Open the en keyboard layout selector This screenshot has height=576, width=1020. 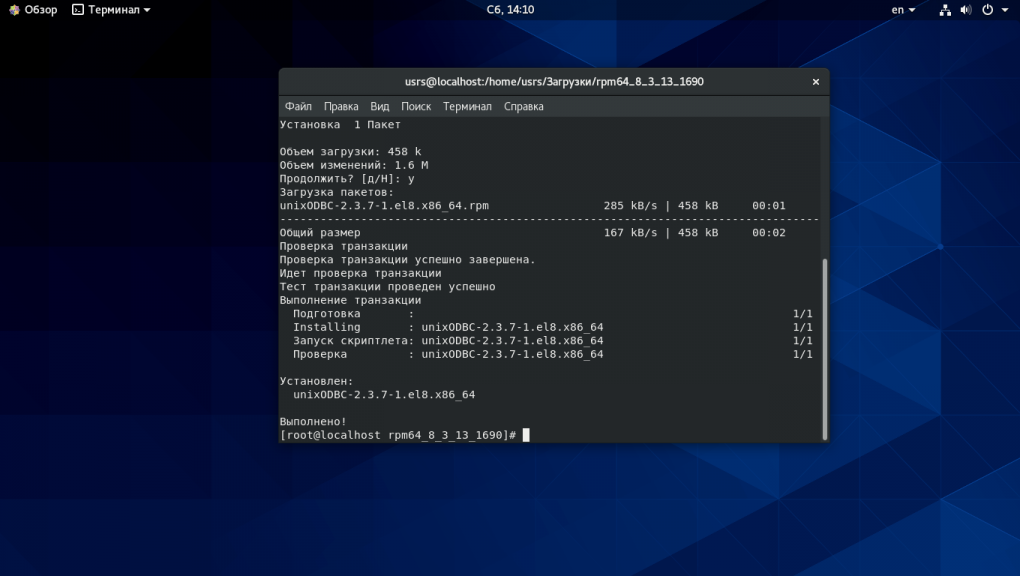902,10
